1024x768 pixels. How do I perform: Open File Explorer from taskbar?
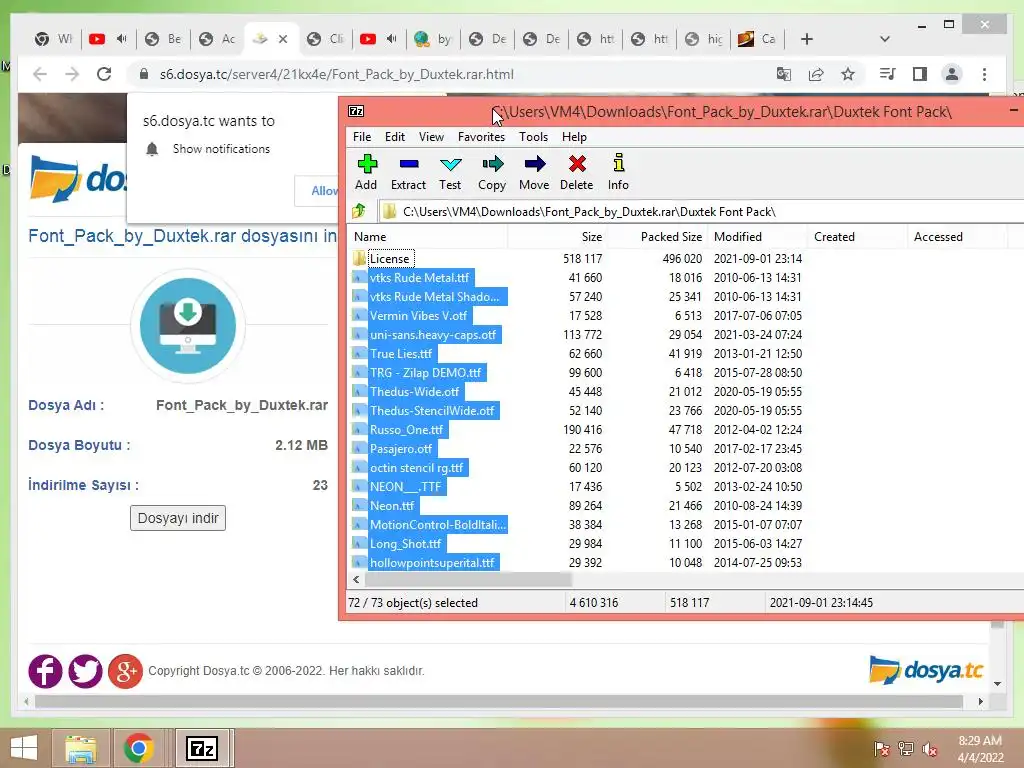80,748
